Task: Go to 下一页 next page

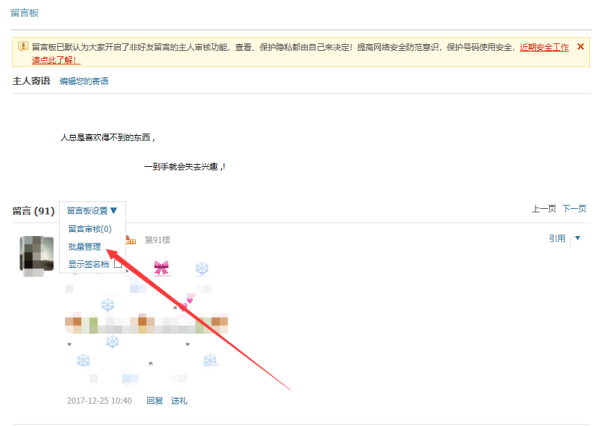Action: click(x=574, y=209)
